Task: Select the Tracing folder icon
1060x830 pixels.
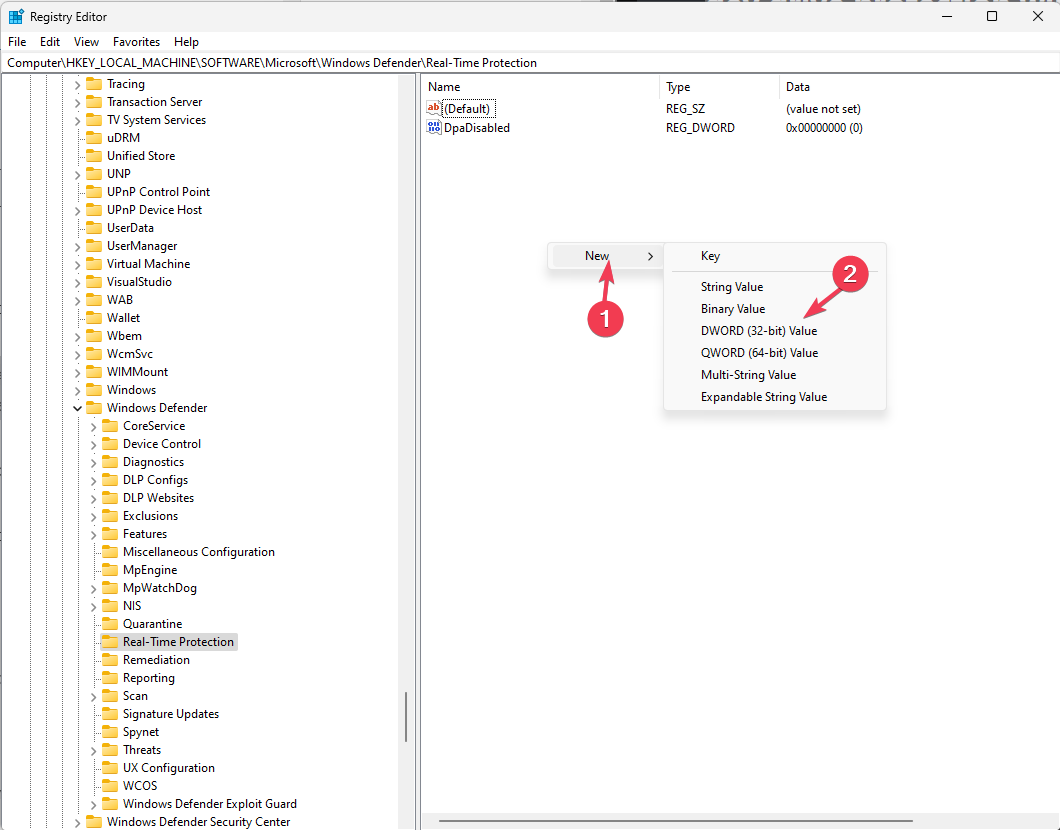Action: click(95, 84)
